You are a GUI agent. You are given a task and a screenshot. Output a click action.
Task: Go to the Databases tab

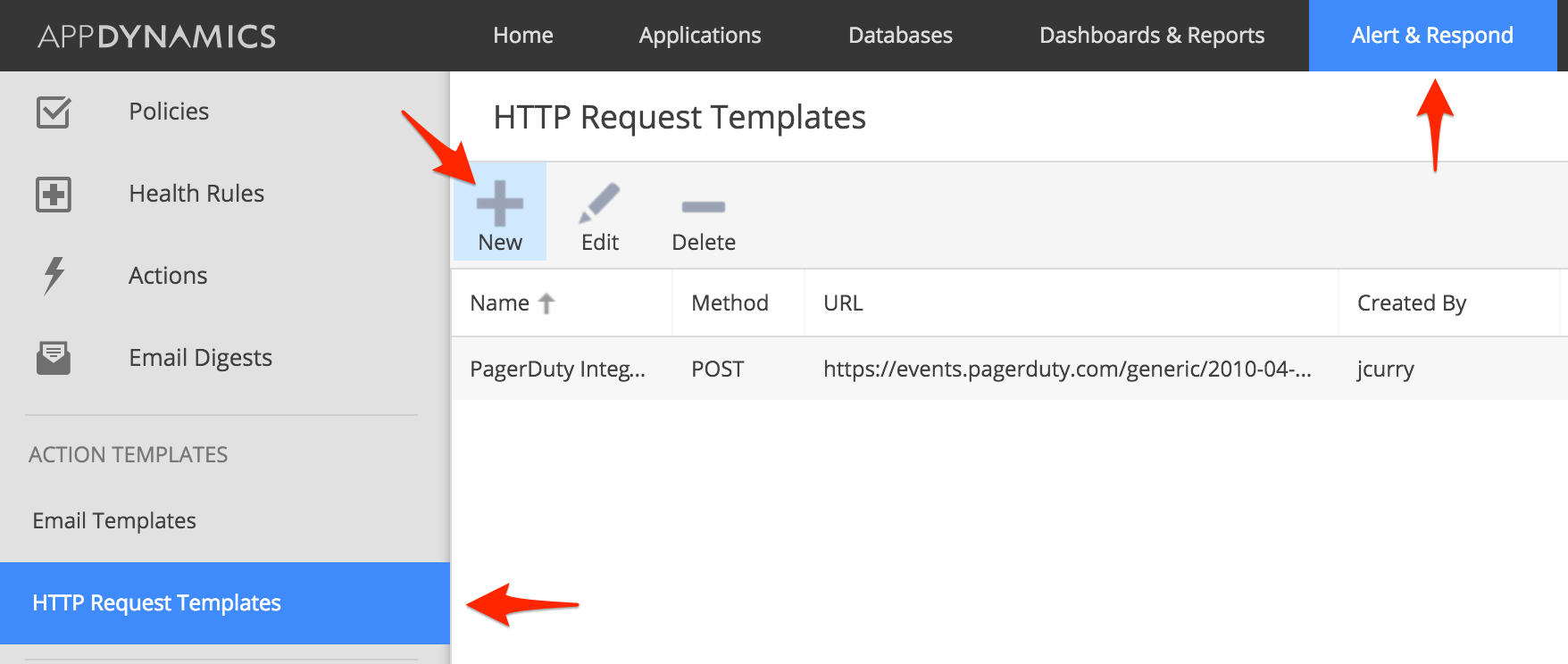(900, 36)
